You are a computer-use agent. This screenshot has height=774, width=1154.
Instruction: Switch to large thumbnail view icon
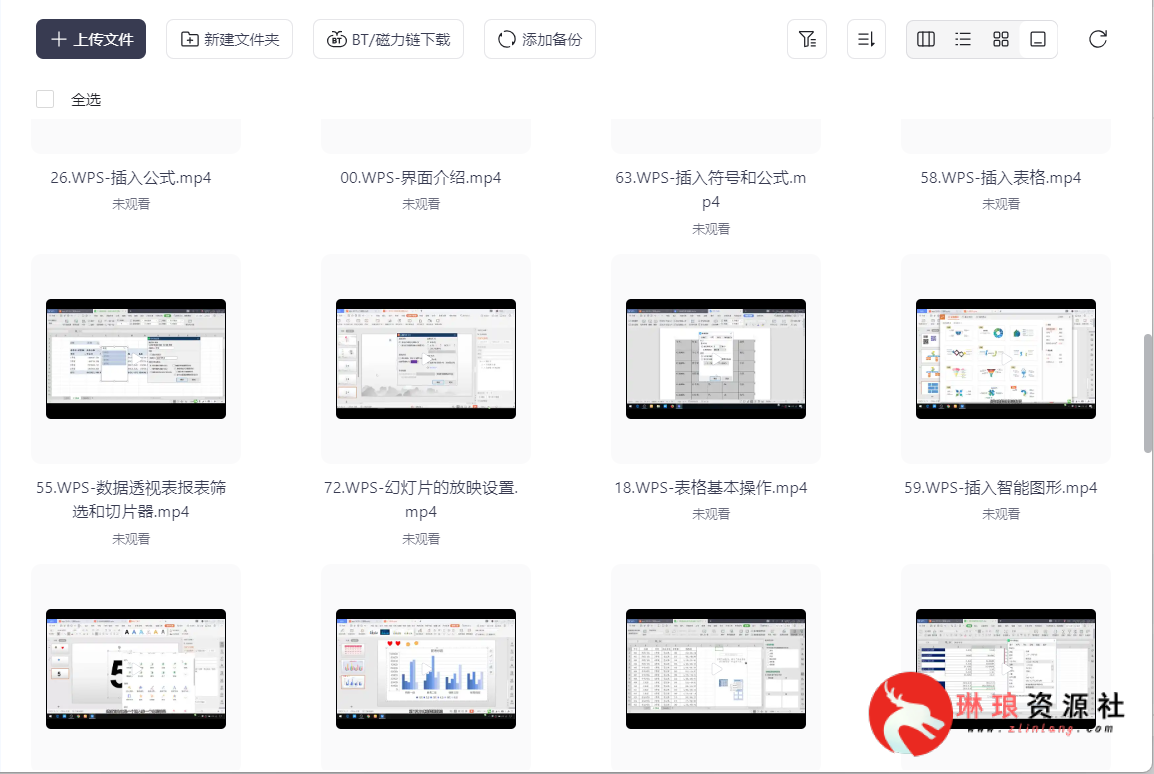point(1038,39)
